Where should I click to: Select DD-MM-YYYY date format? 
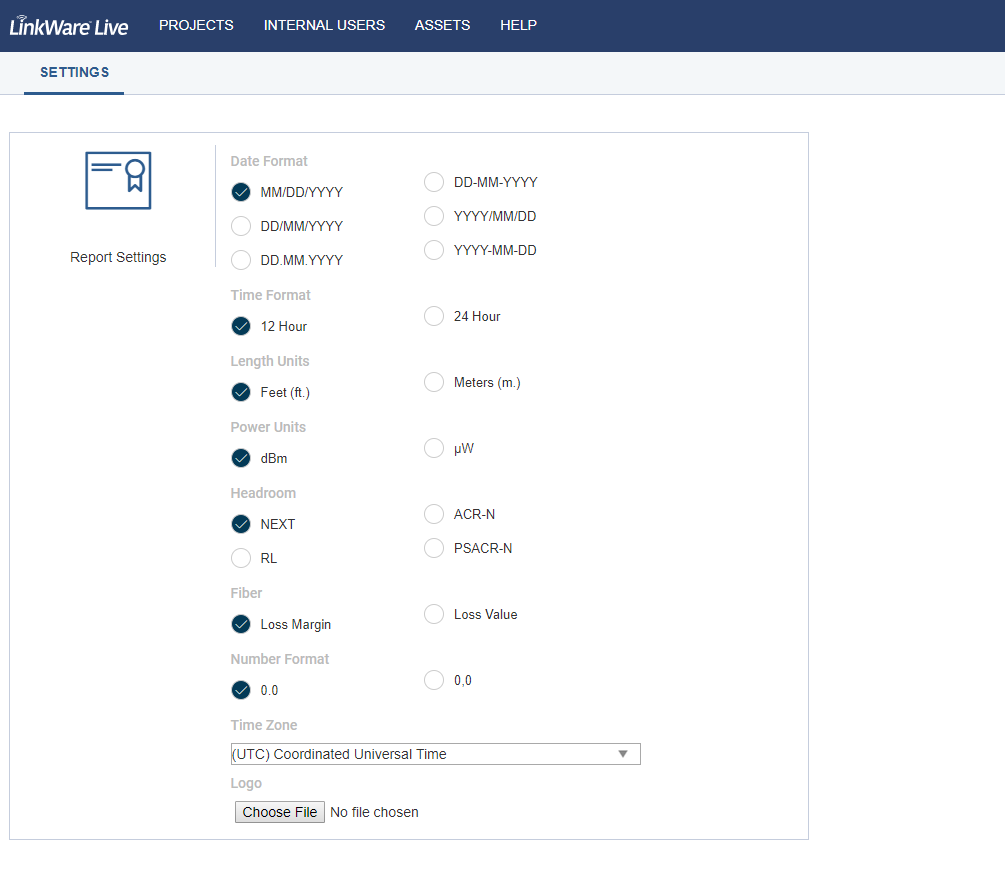tap(434, 182)
